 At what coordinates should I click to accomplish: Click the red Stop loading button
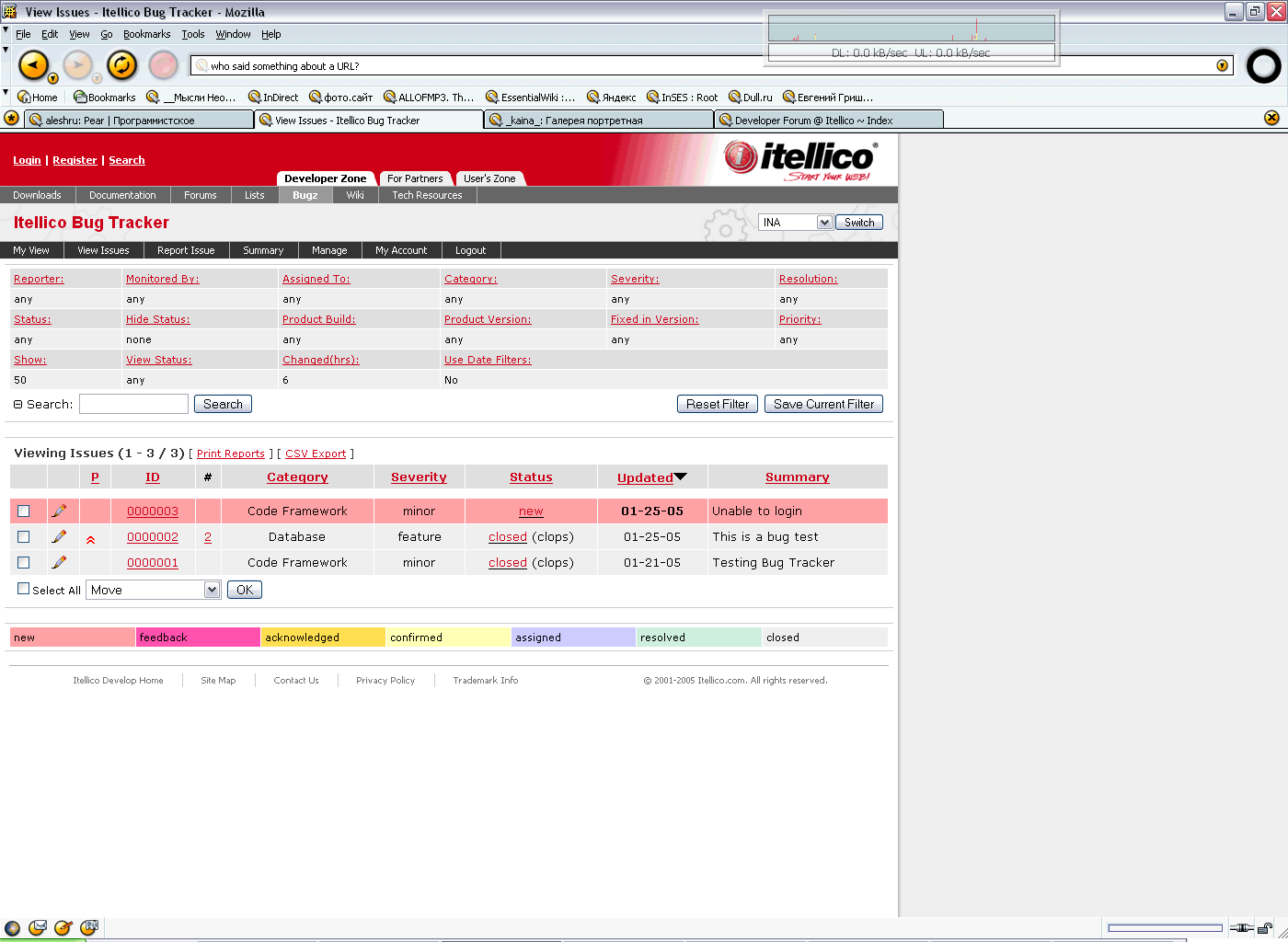tap(164, 65)
